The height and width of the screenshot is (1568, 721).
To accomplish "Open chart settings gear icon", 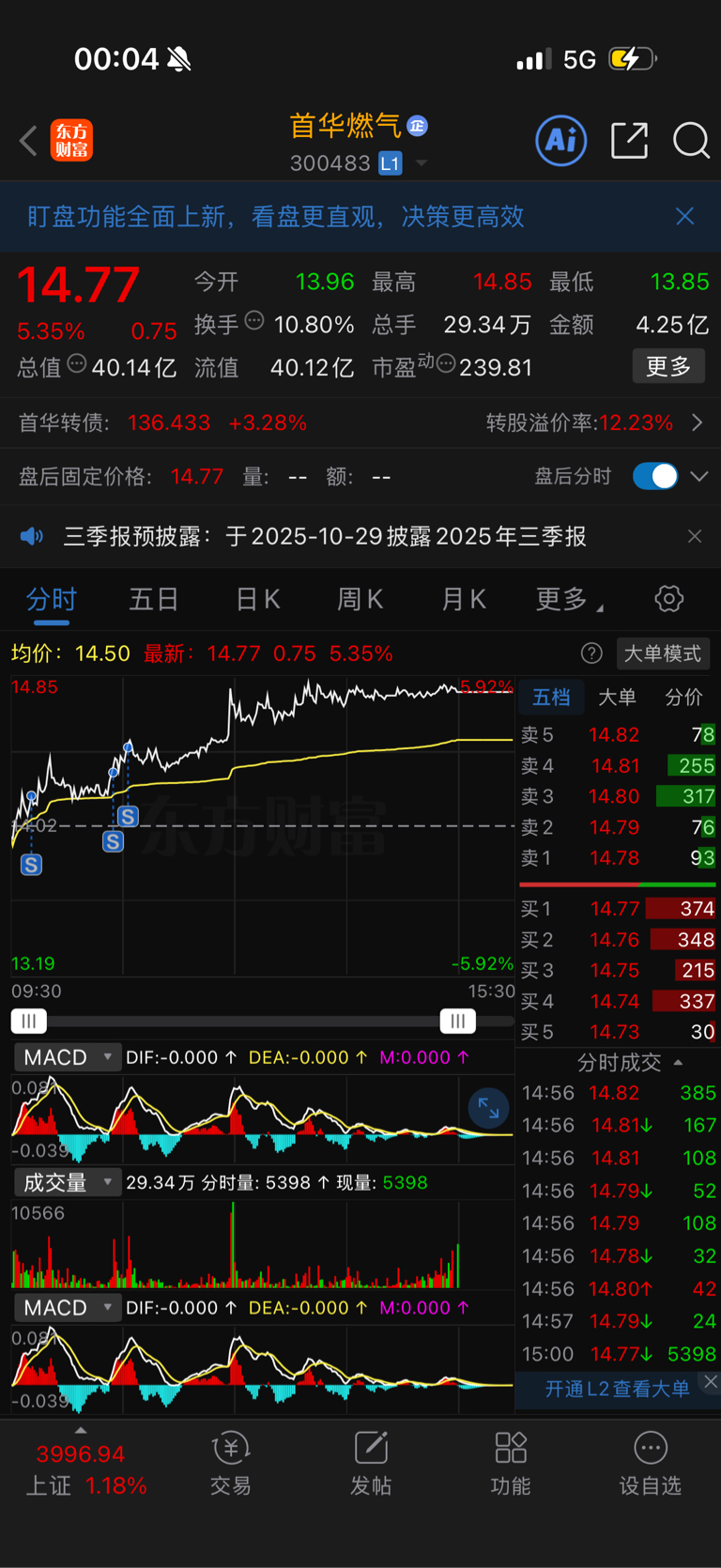I will [x=668, y=598].
